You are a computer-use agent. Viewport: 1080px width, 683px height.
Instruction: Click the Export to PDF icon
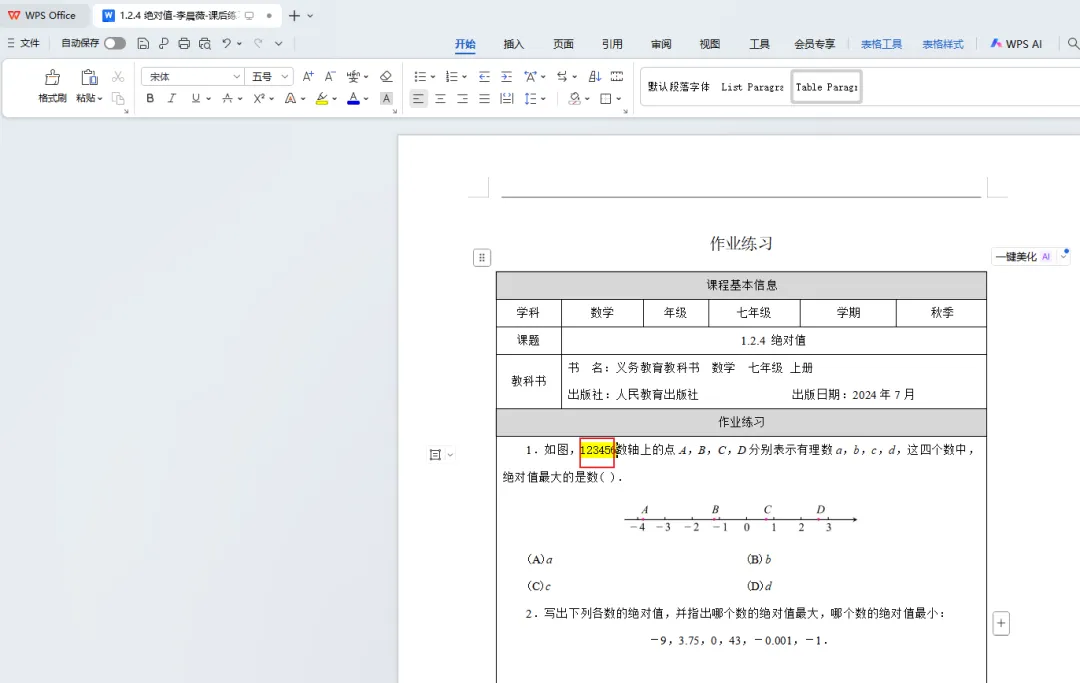tap(163, 43)
